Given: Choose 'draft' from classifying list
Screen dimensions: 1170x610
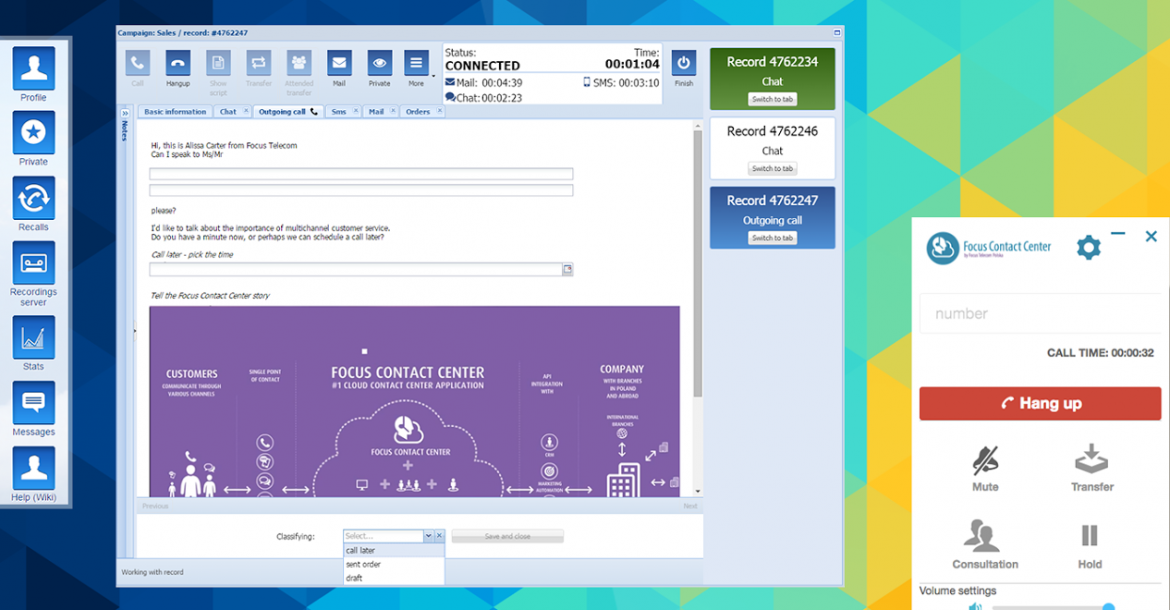Looking at the screenshot, I should (393, 578).
